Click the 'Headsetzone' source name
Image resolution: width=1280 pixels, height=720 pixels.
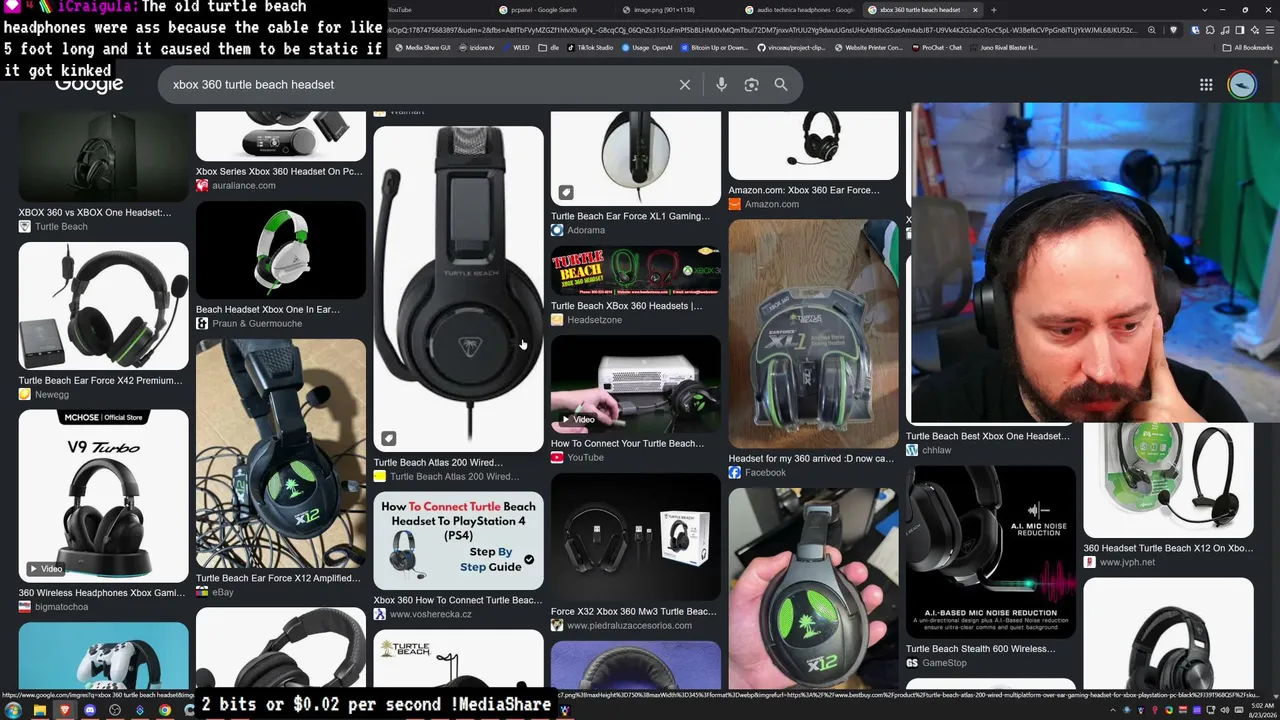point(595,320)
